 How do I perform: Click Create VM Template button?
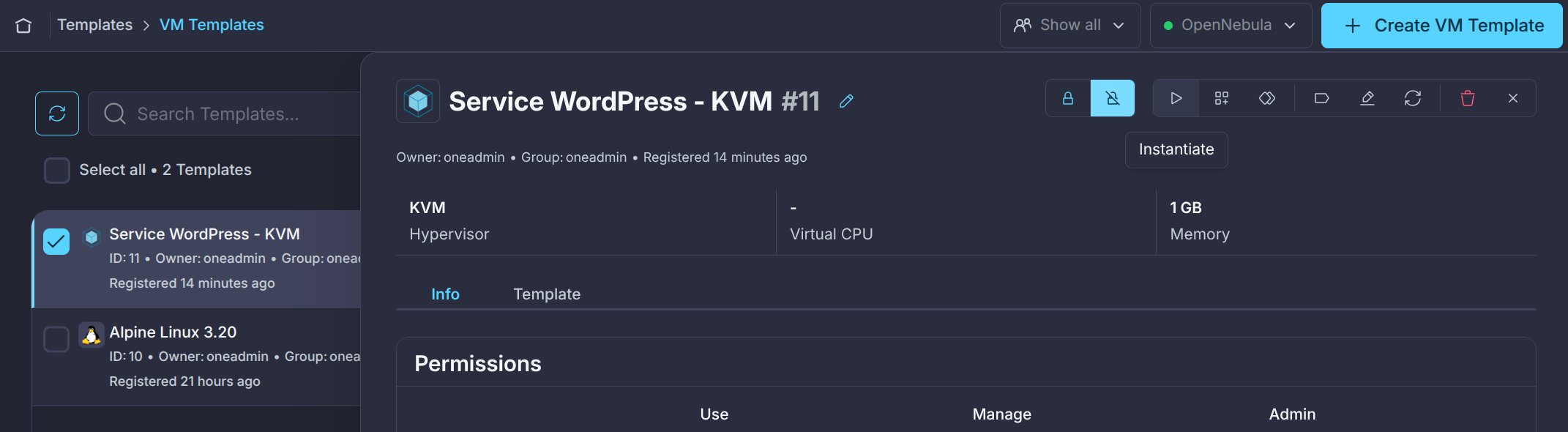coord(1442,26)
